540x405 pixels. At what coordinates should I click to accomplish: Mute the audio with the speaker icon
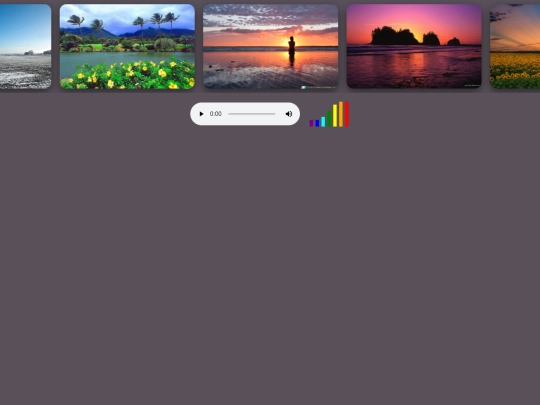click(x=289, y=114)
